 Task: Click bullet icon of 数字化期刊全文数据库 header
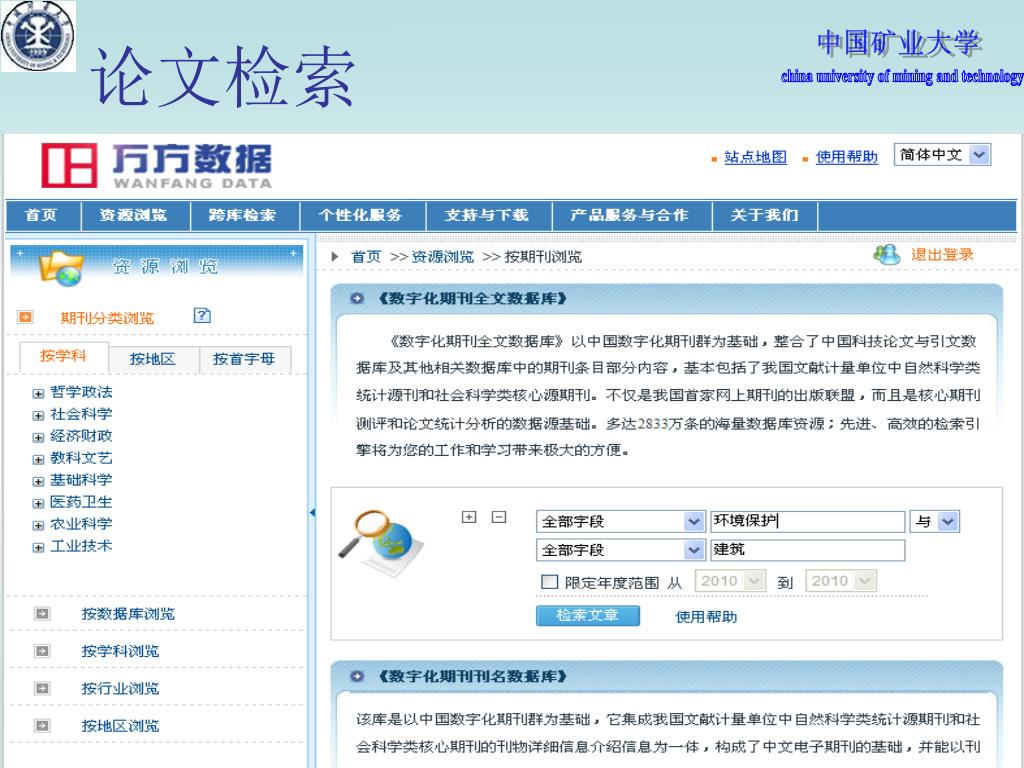tap(357, 298)
